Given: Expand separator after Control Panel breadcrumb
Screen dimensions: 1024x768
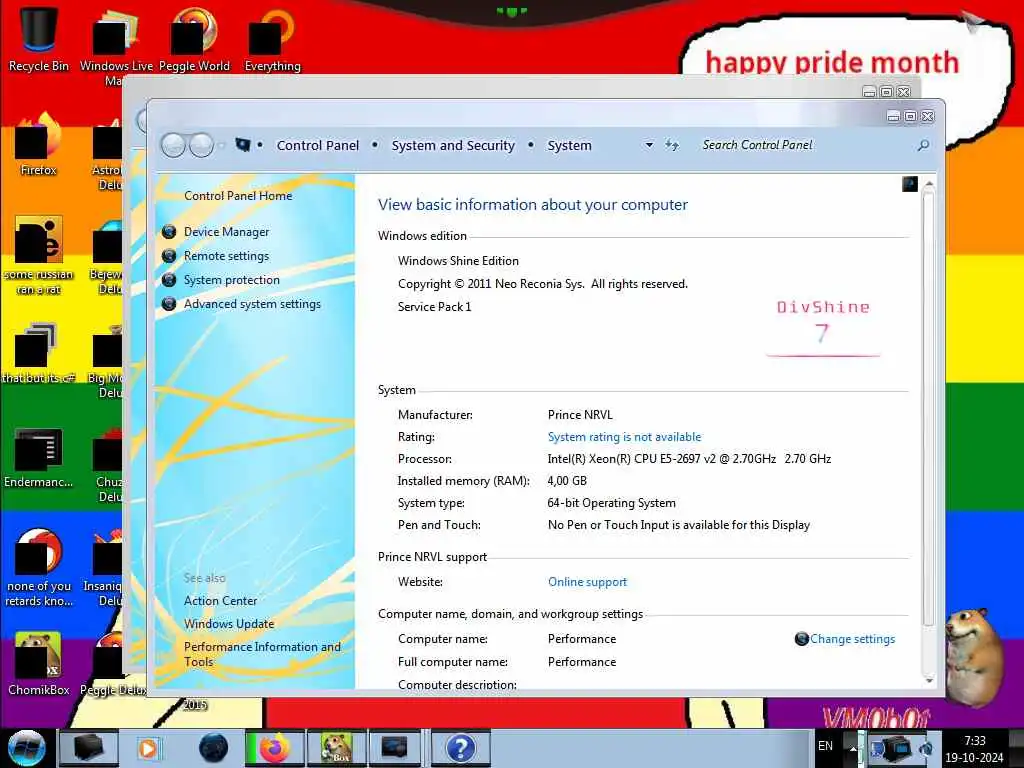Looking at the screenshot, I should point(375,145).
